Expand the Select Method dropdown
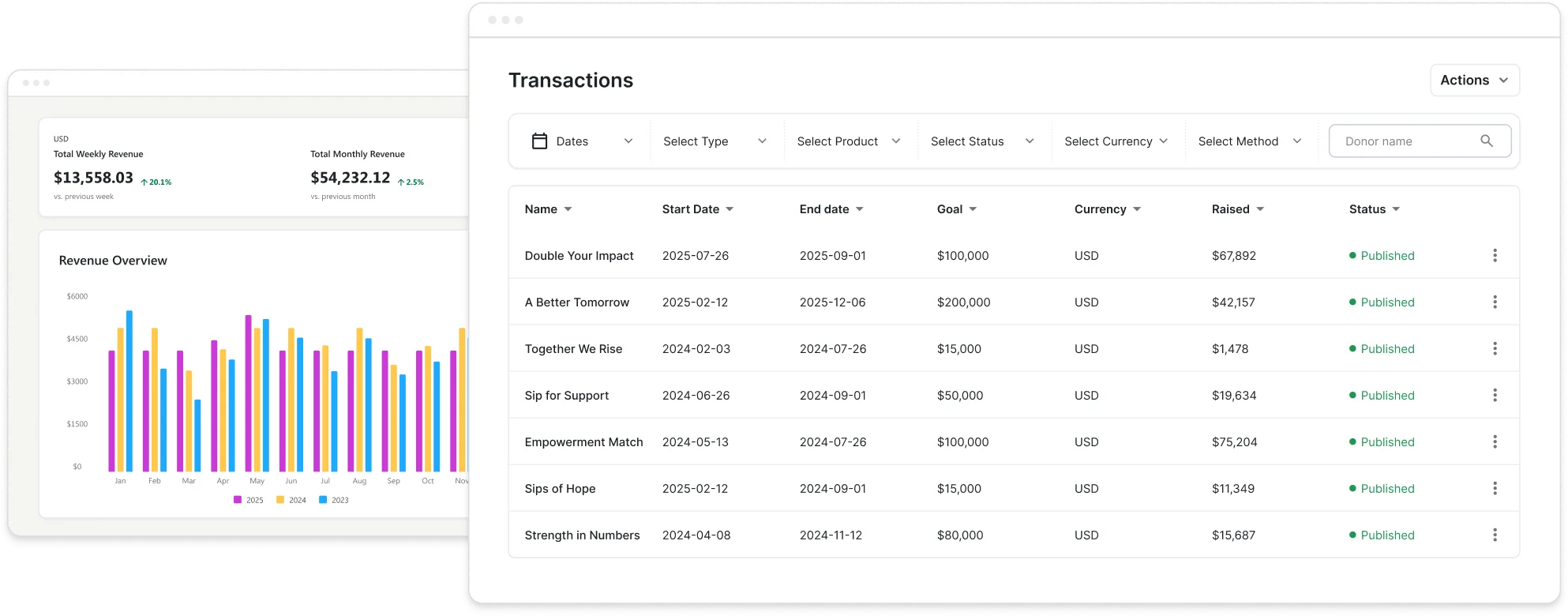 (x=1249, y=141)
